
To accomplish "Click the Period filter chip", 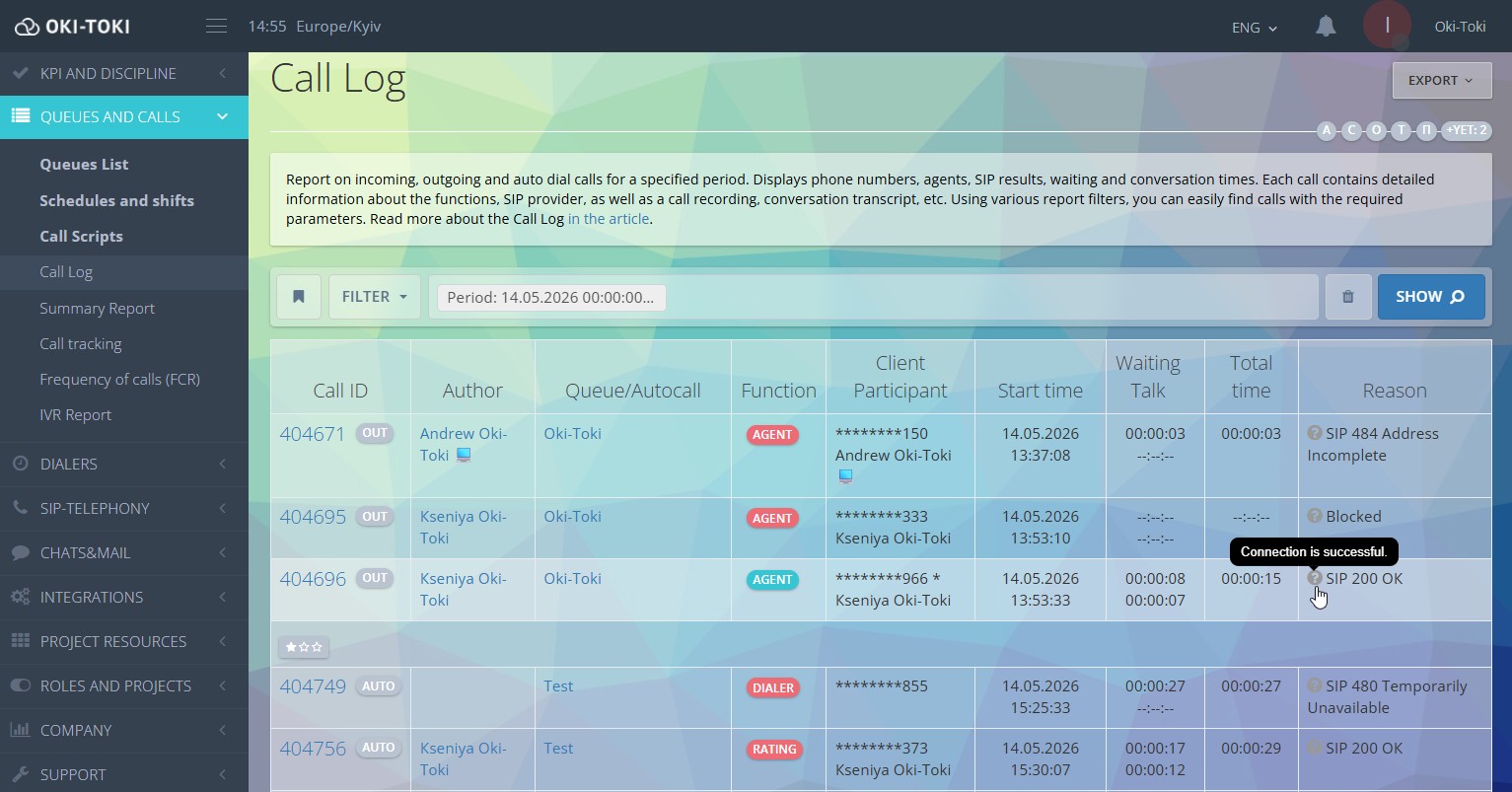I will pos(551,297).
